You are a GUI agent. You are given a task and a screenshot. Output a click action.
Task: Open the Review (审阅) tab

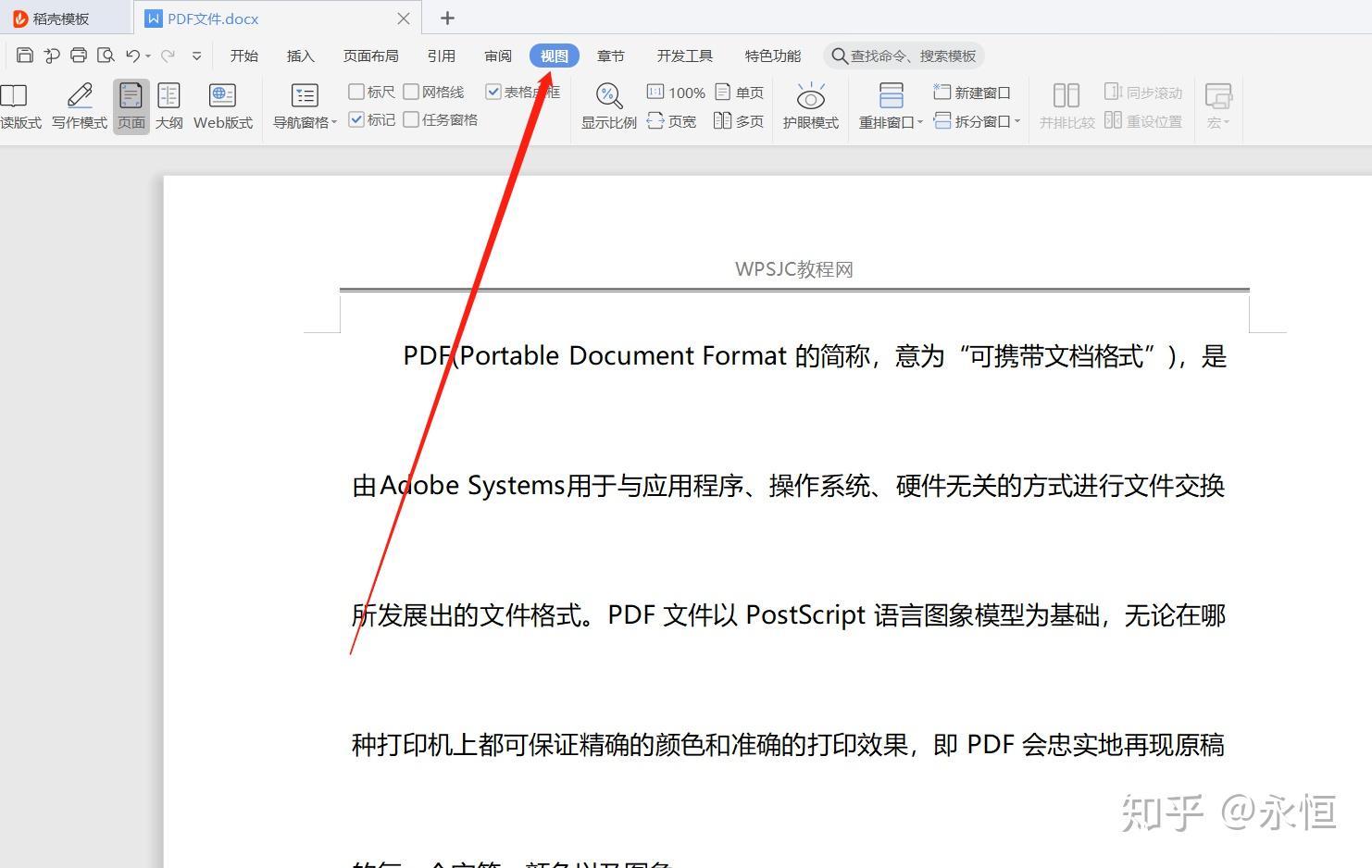(x=498, y=56)
